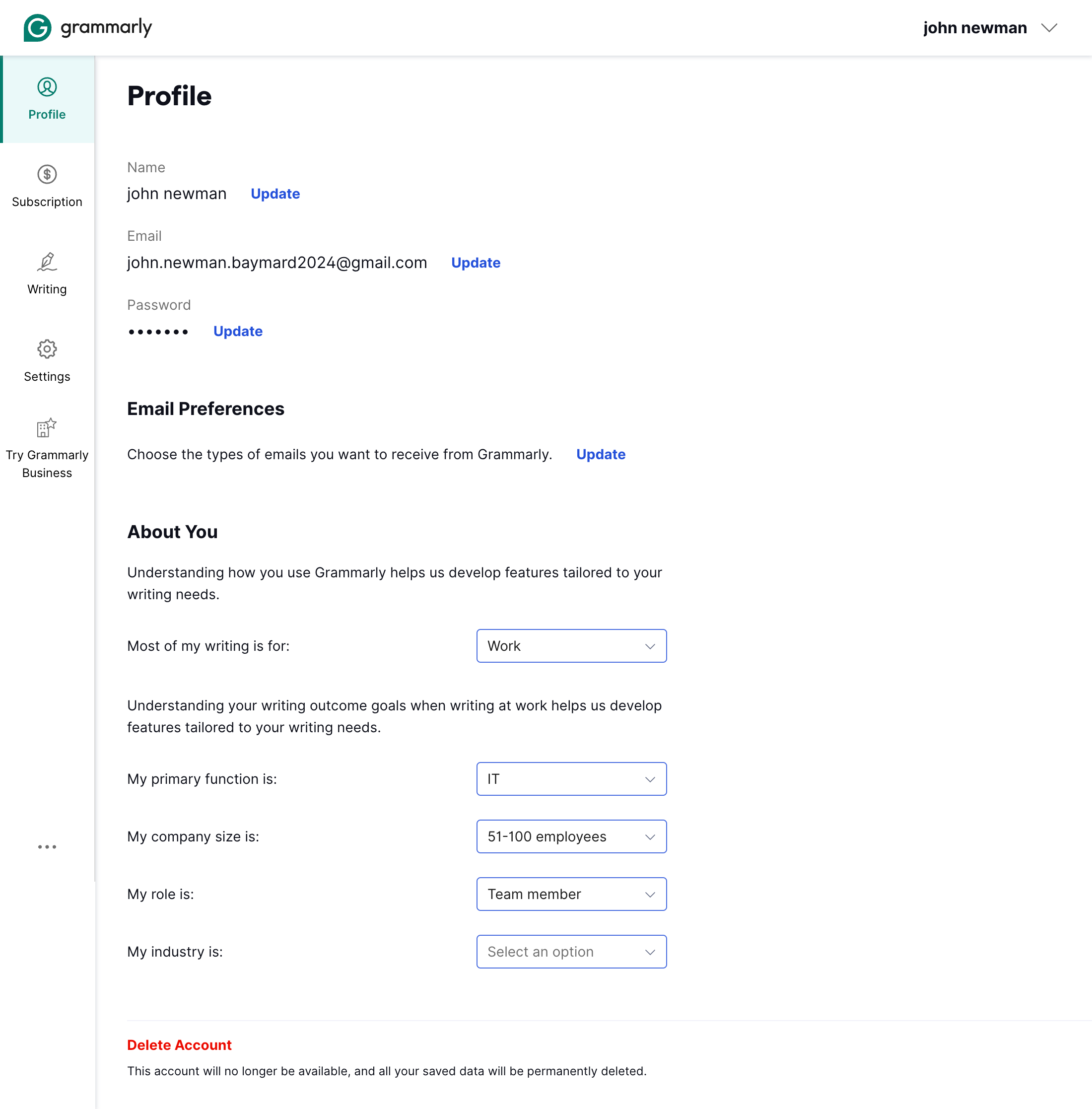Open the company size dropdown

point(571,836)
